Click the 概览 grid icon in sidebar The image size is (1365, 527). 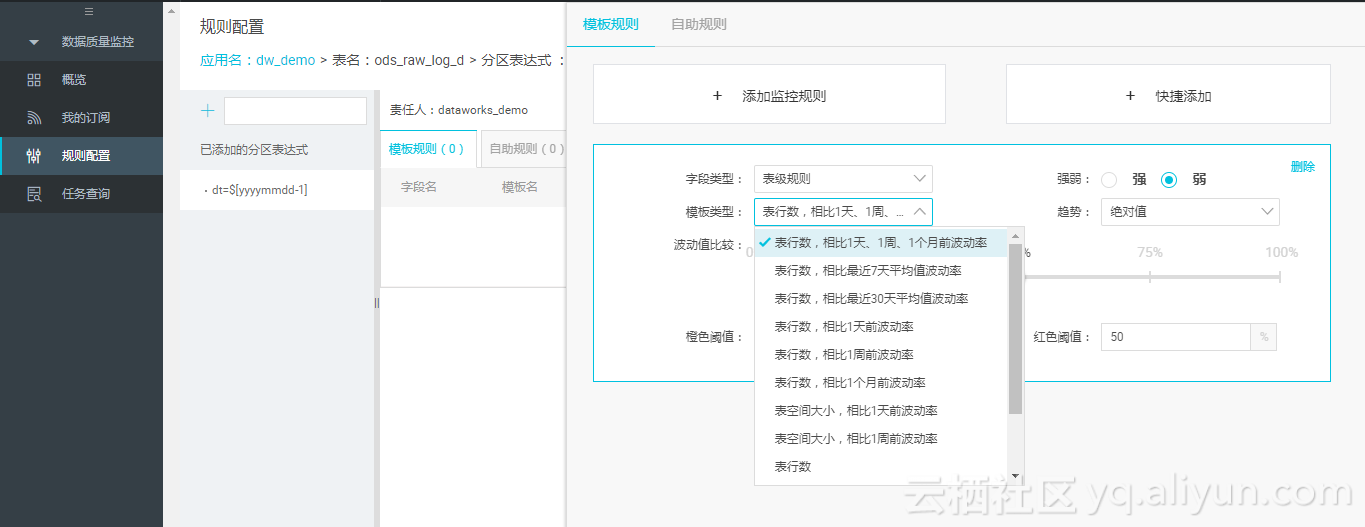[34, 80]
